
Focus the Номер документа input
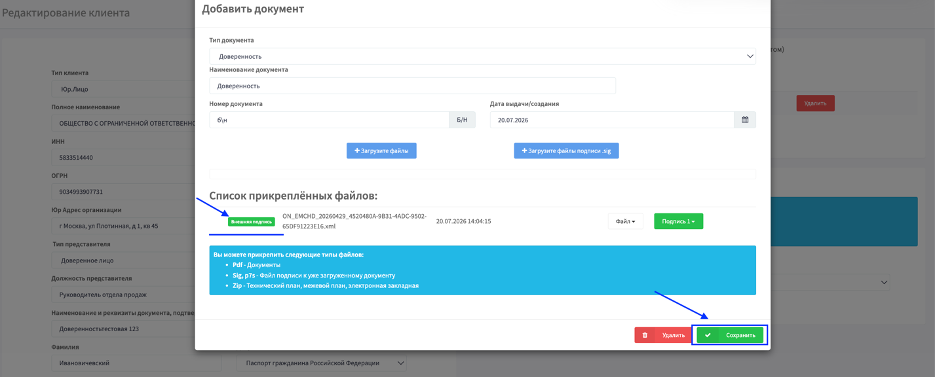coord(329,119)
